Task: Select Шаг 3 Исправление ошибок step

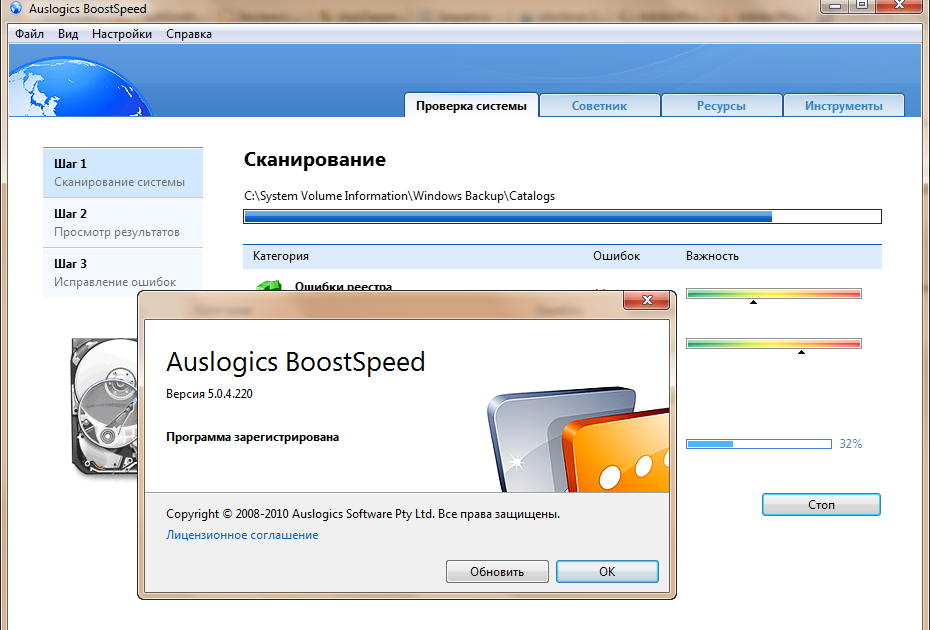Action: pyautogui.click(x=123, y=272)
